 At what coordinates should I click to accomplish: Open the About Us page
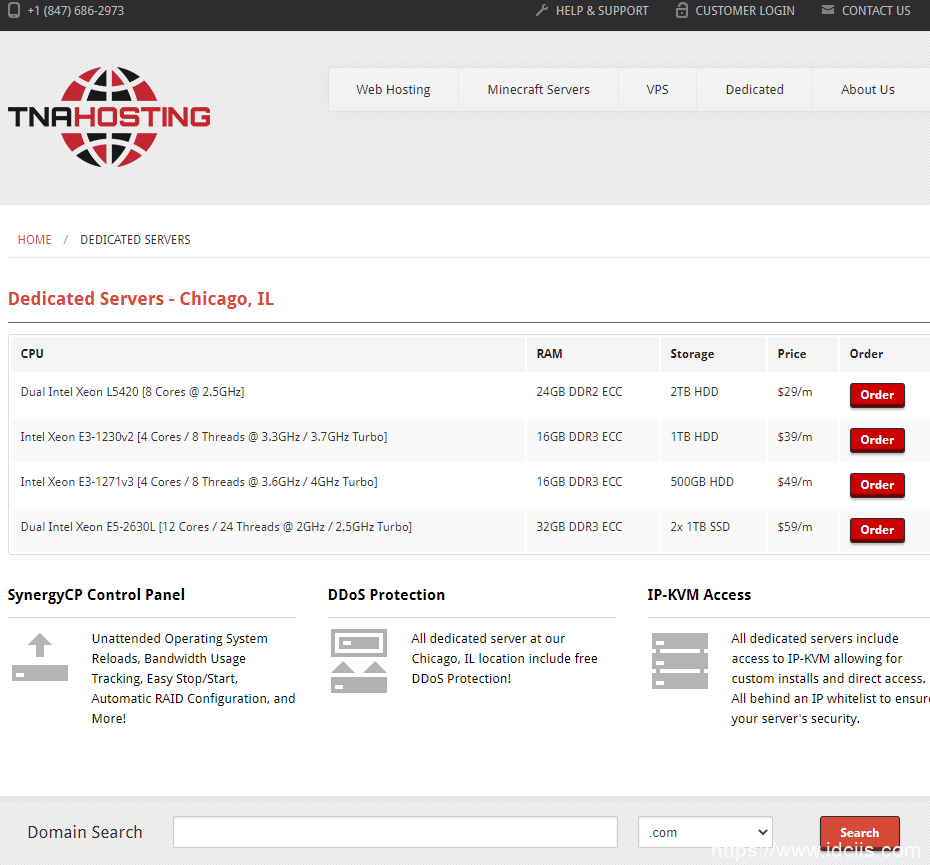click(867, 89)
